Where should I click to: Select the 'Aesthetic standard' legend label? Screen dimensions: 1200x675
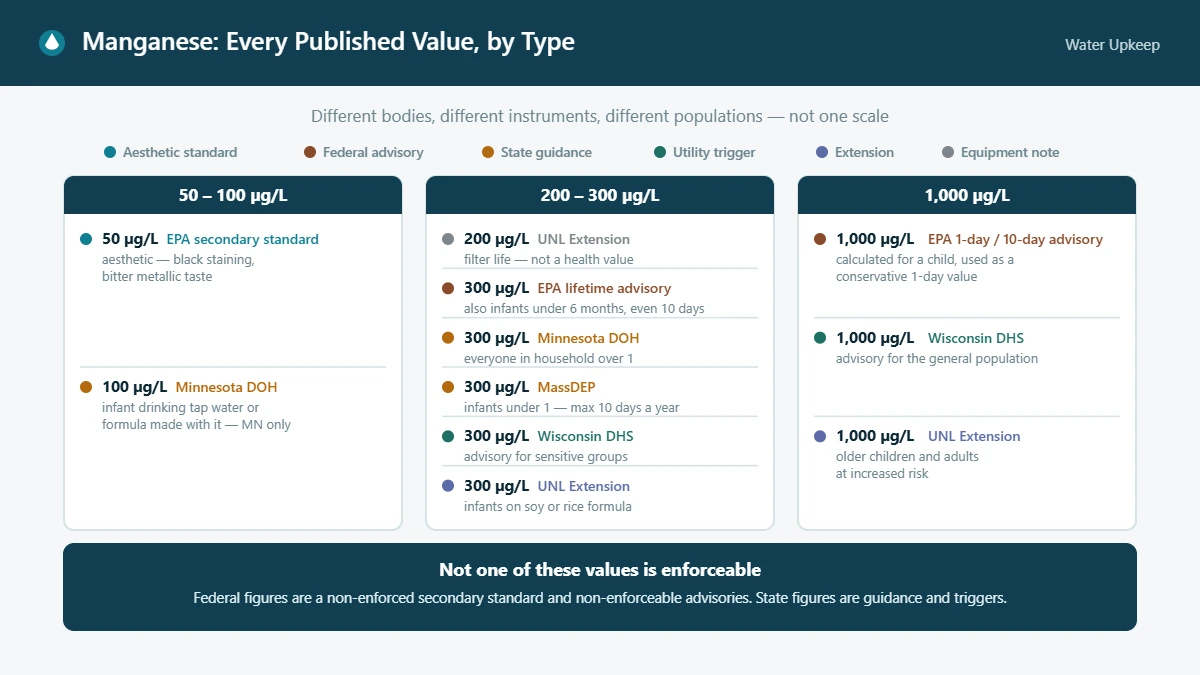[x=180, y=153]
